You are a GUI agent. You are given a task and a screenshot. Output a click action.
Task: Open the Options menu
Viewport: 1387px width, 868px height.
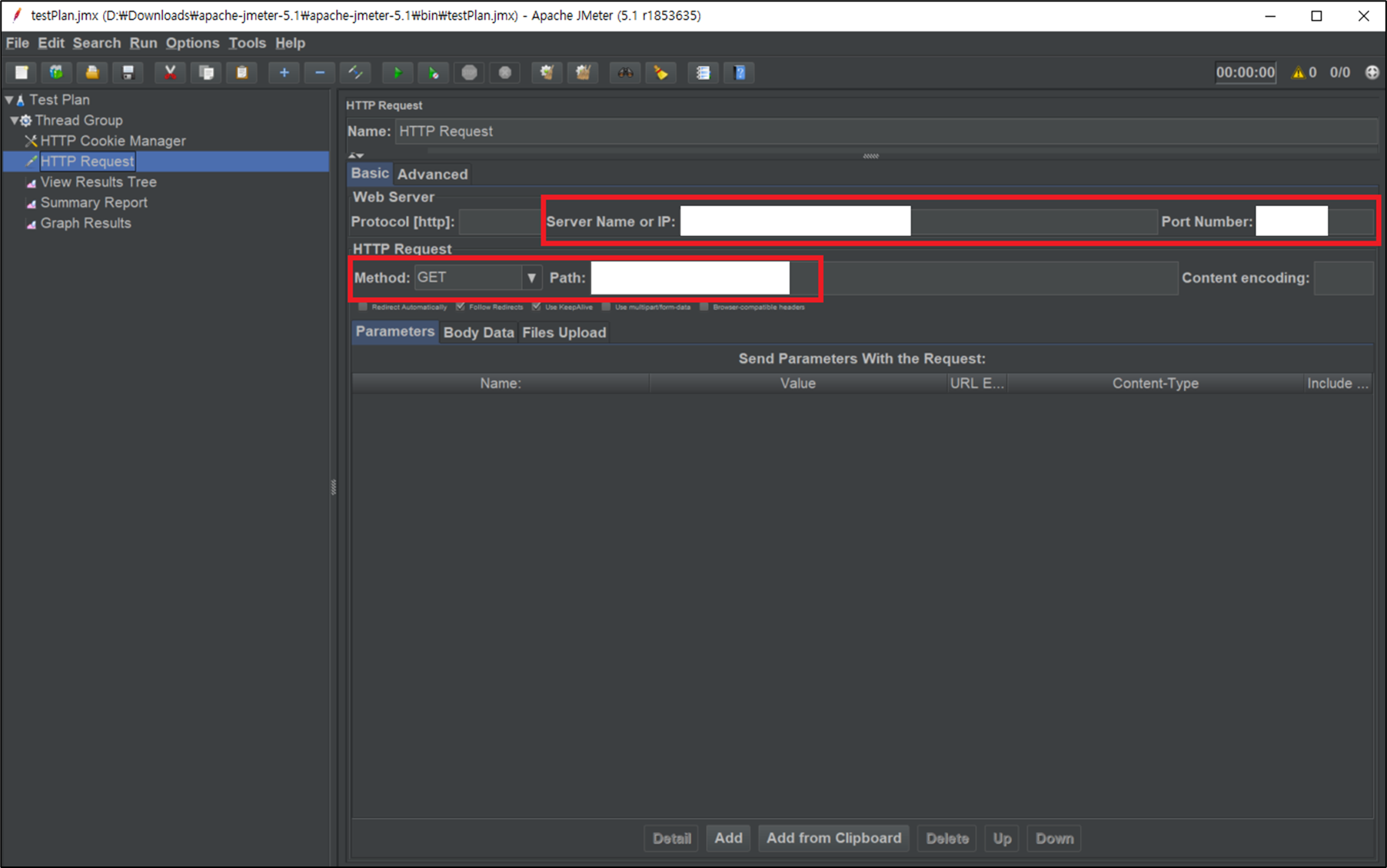(192, 43)
